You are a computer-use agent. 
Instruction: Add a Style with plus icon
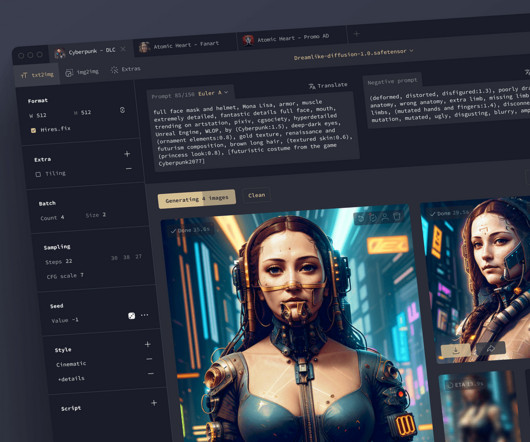[x=148, y=344]
